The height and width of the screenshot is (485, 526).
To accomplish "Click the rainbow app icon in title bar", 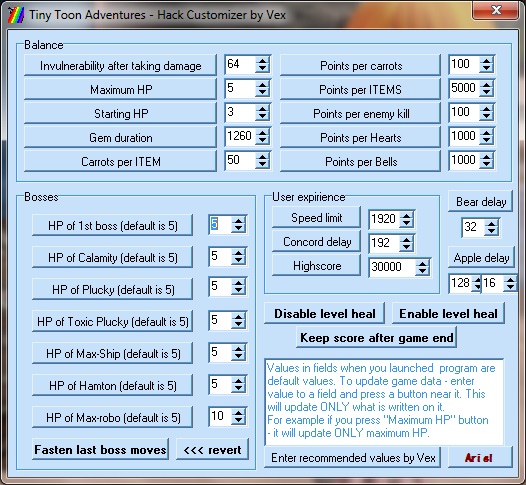I will click(x=16, y=15).
